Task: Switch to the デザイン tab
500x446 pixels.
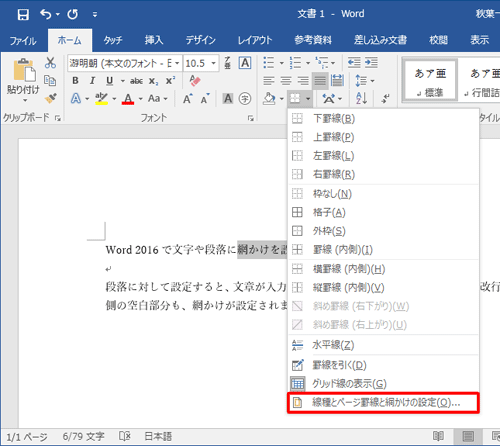Action: [200, 40]
